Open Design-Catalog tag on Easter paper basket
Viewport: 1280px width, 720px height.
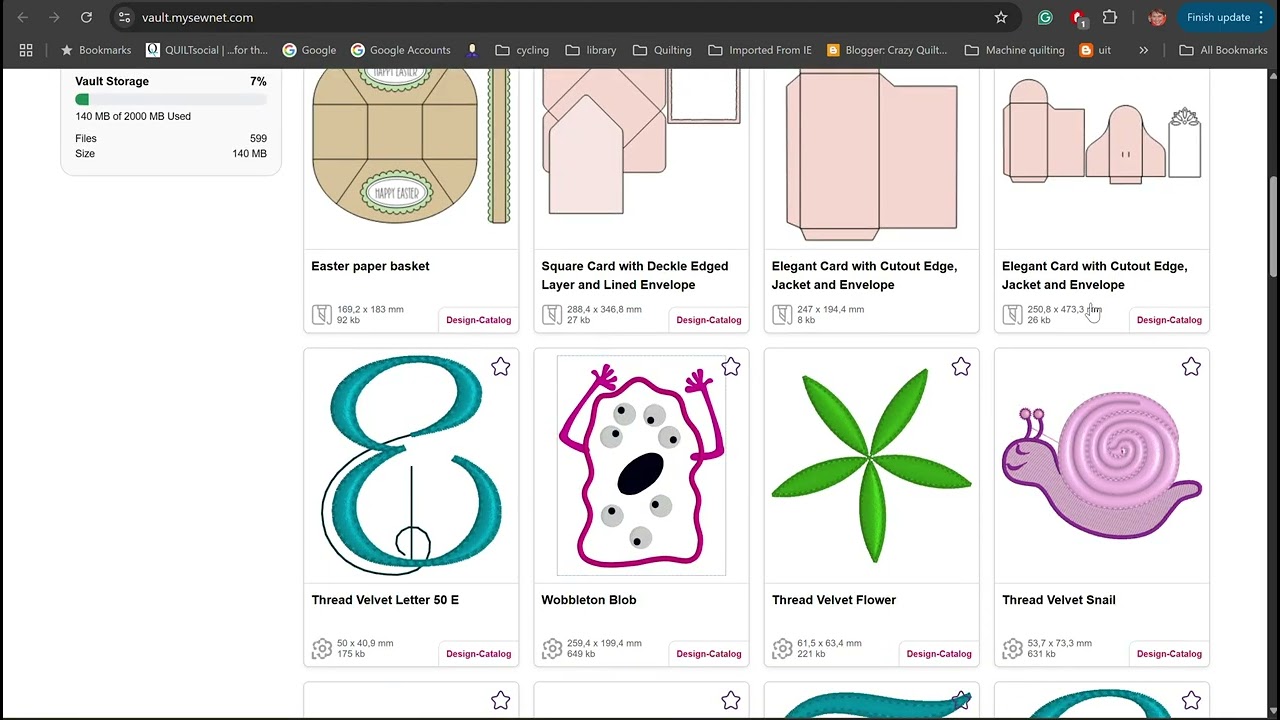(x=478, y=320)
